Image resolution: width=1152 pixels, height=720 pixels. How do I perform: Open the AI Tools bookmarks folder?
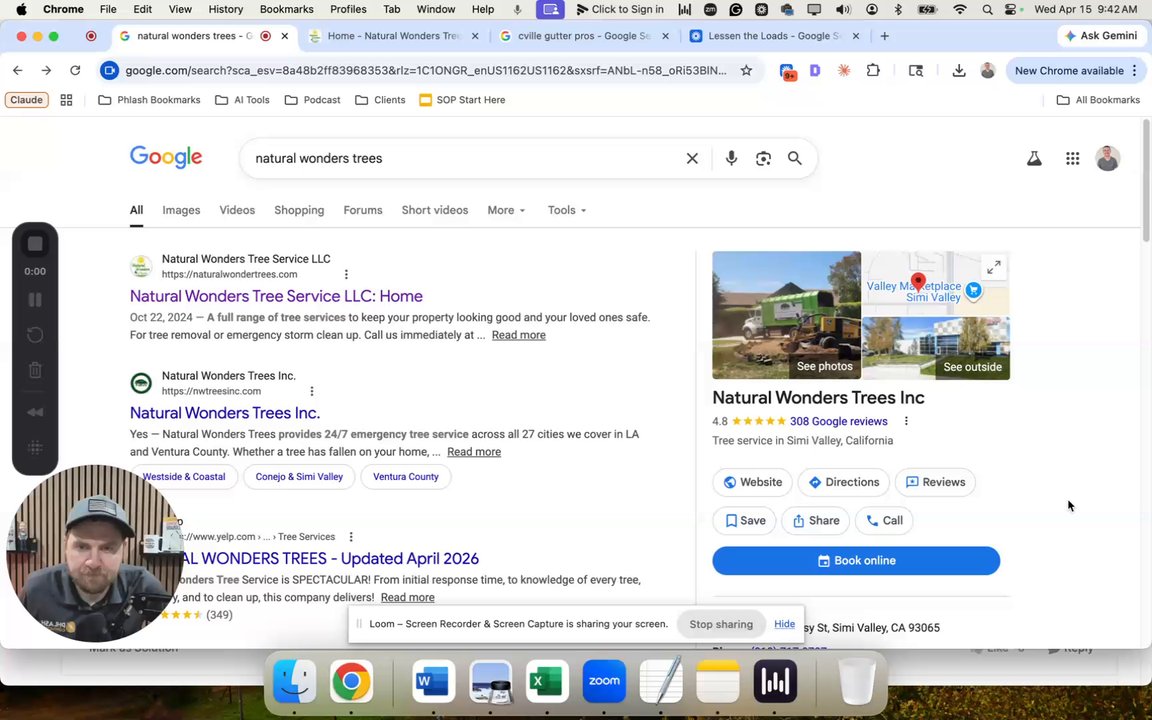point(242,100)
